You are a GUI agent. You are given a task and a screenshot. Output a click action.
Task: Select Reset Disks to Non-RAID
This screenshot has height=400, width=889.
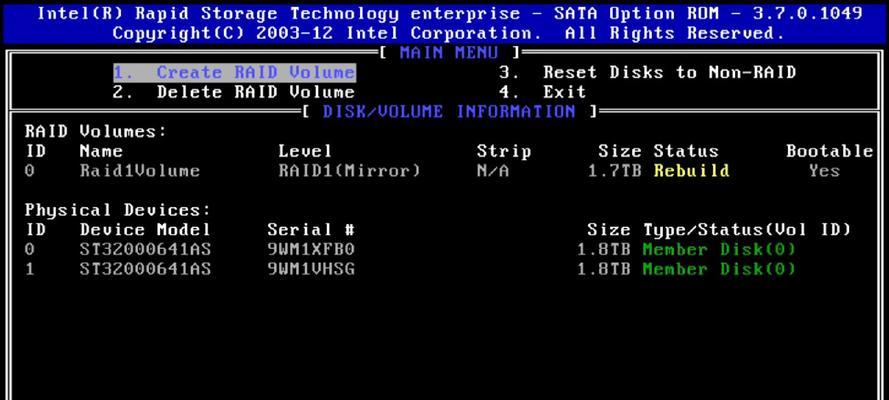coord(647,73)
